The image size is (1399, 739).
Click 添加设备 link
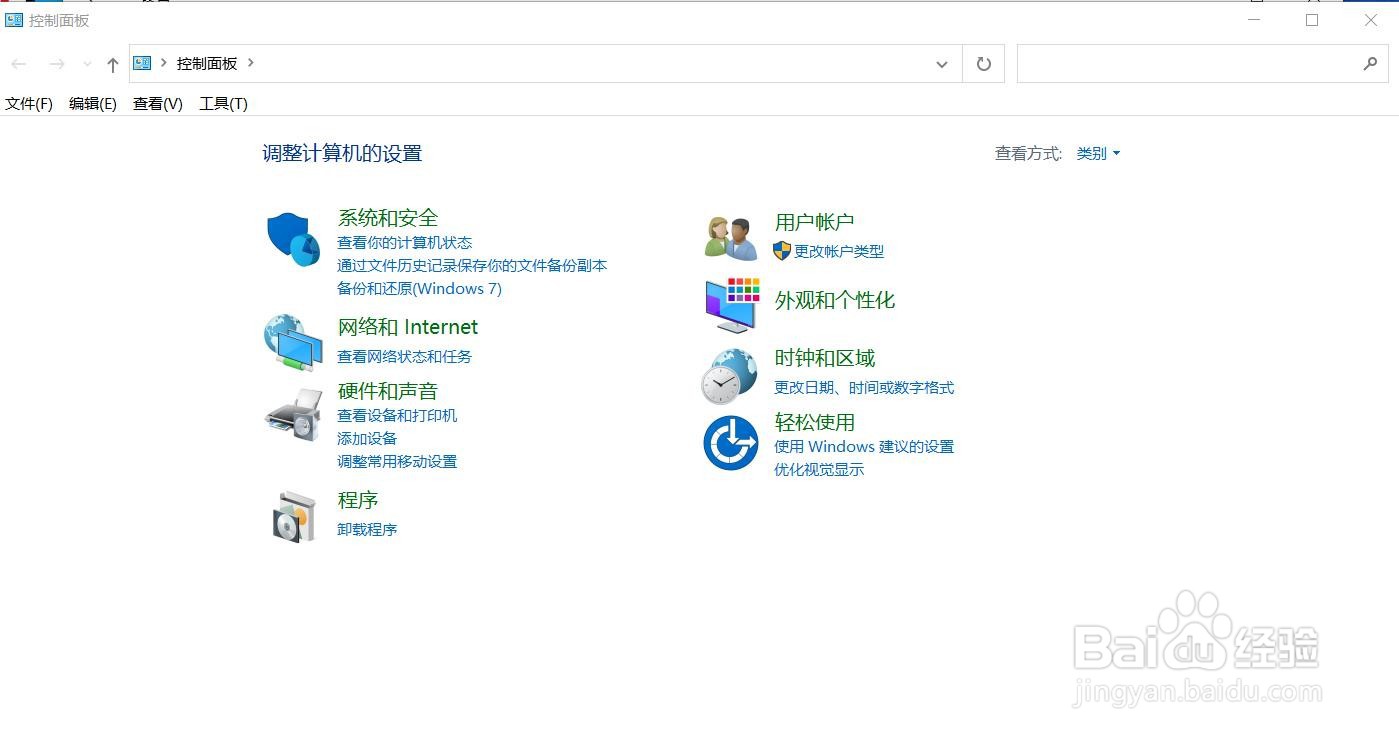tap(367, 439)
